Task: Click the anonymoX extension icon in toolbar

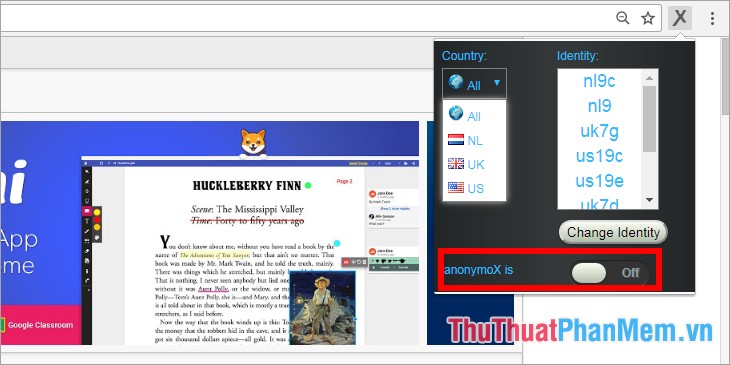Action: point(680,18)
